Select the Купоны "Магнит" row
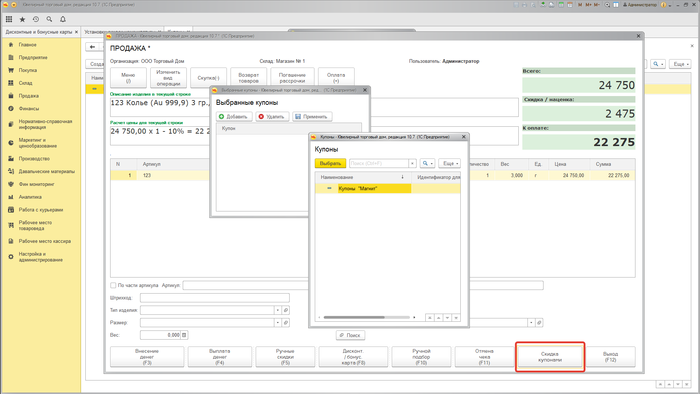 point(388,188)
